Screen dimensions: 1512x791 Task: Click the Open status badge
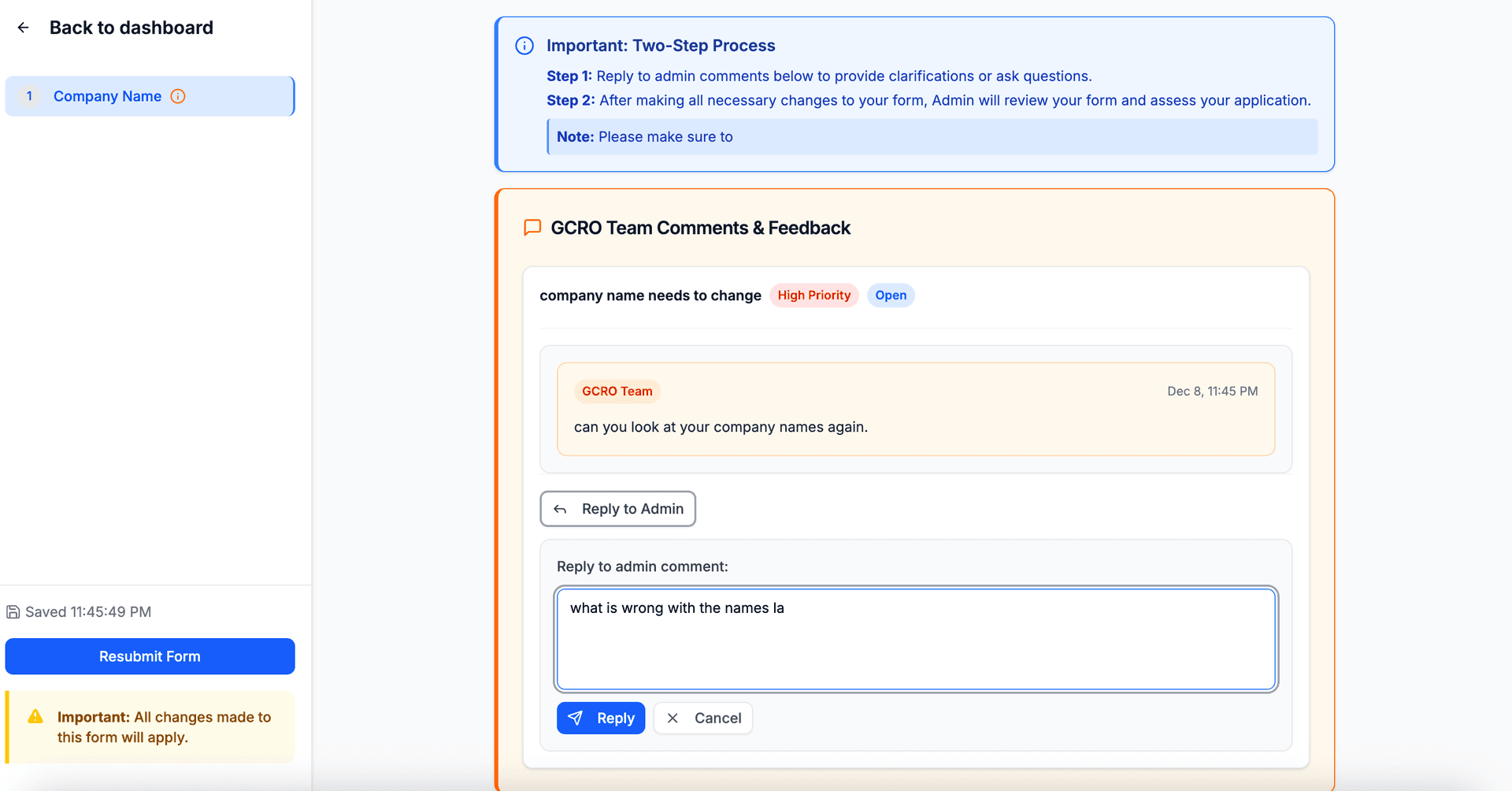point(891,295)
